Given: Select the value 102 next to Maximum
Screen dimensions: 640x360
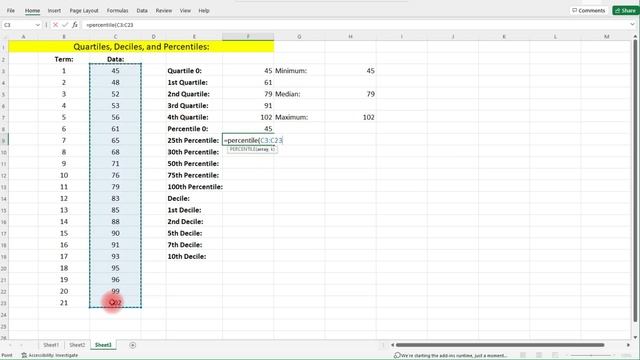Looking at the screenshot, I should click(x=351, y=118).
